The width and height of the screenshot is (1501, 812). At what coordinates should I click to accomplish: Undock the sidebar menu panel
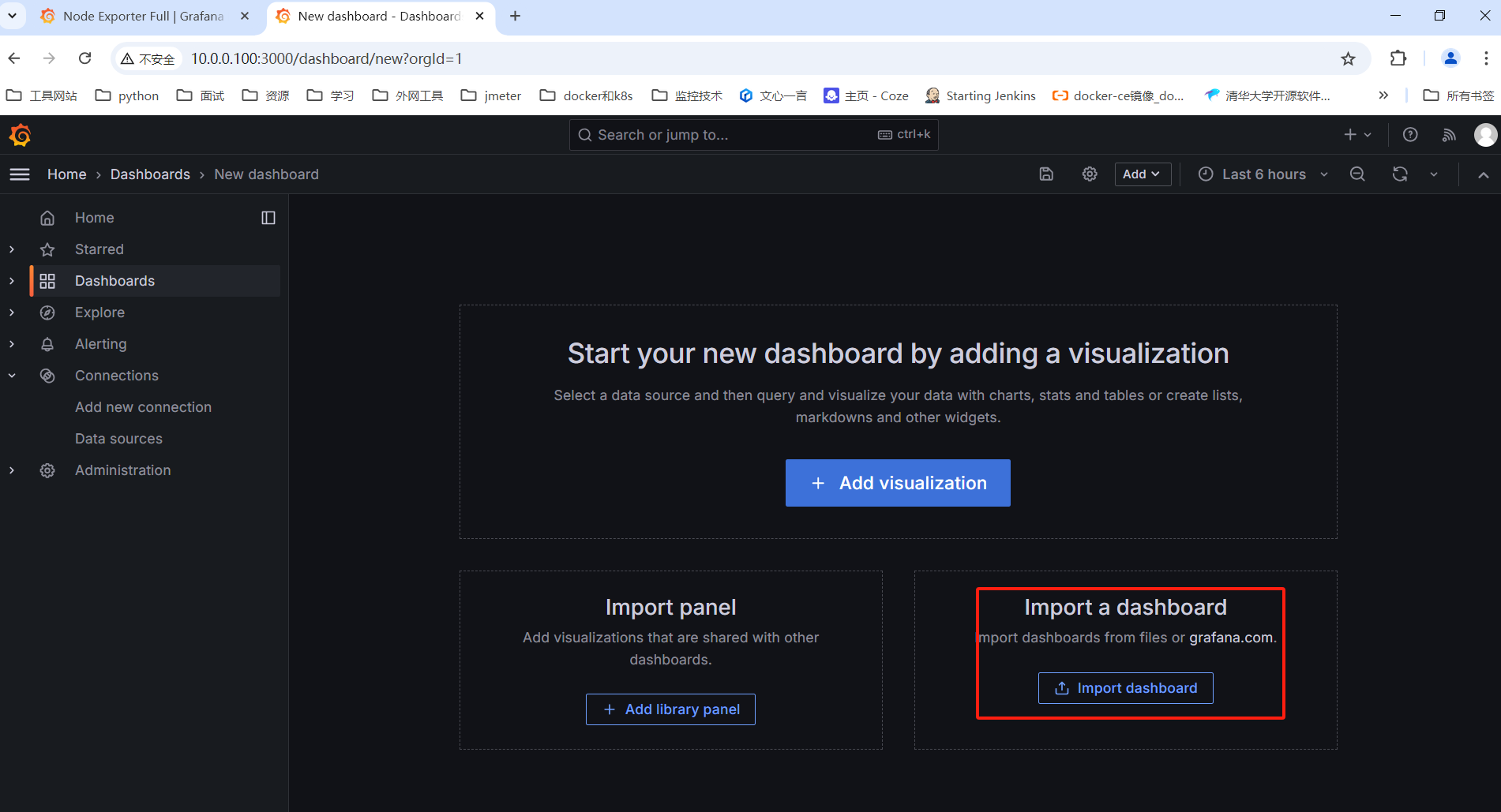coord(268,218)
